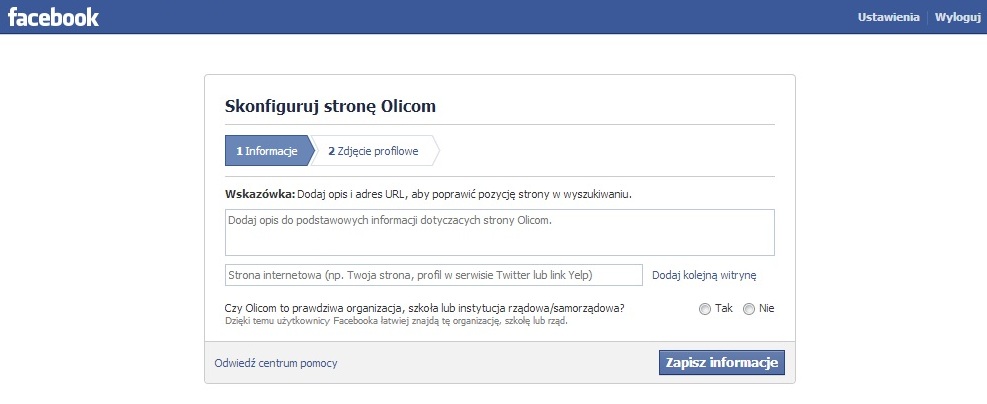Click 'Dodaj kolejną witrynę' link
Screen dimensions: 987x404
tap(704, 275)
